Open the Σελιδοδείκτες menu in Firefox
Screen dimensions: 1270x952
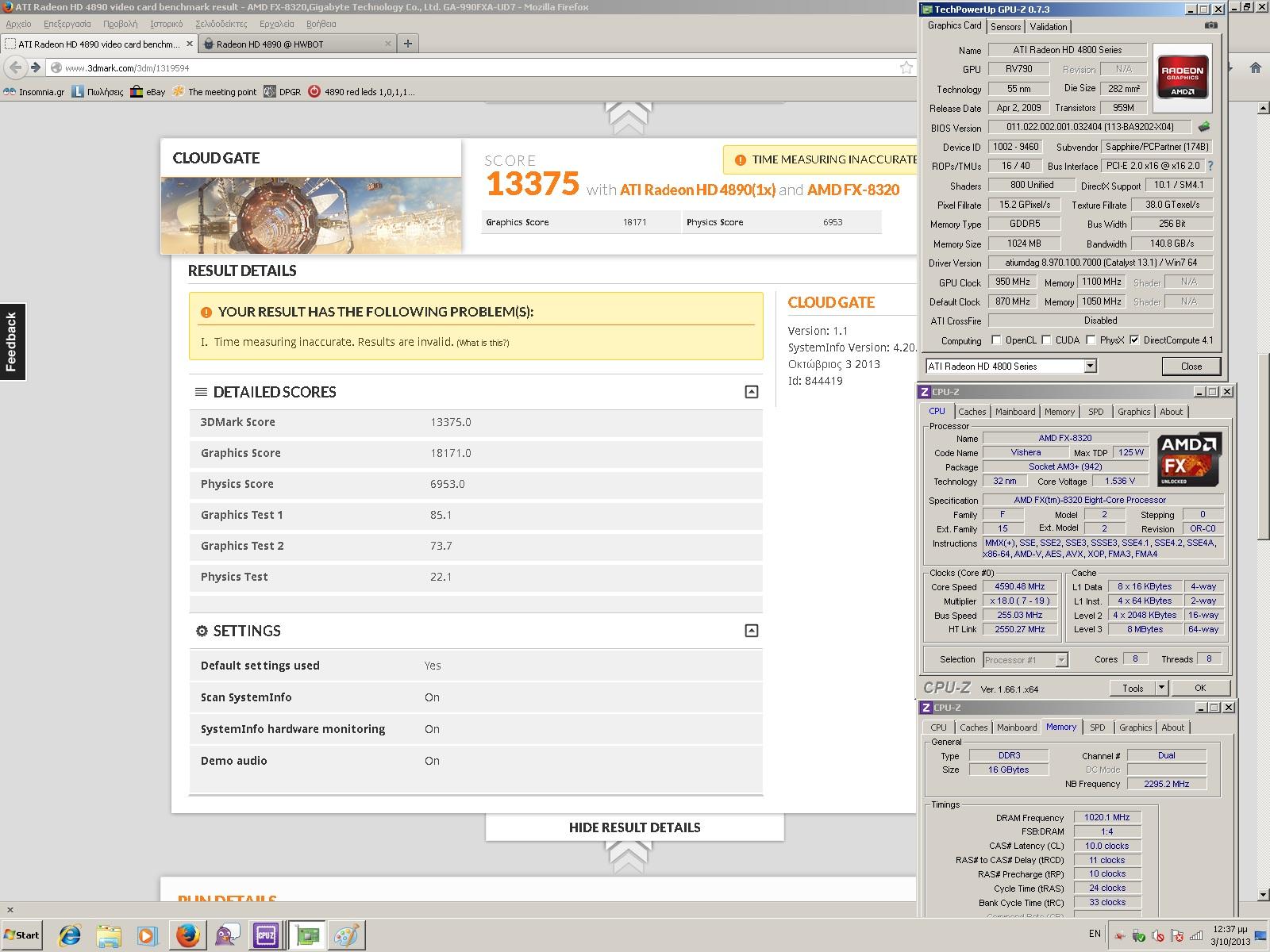coord(221,24)
